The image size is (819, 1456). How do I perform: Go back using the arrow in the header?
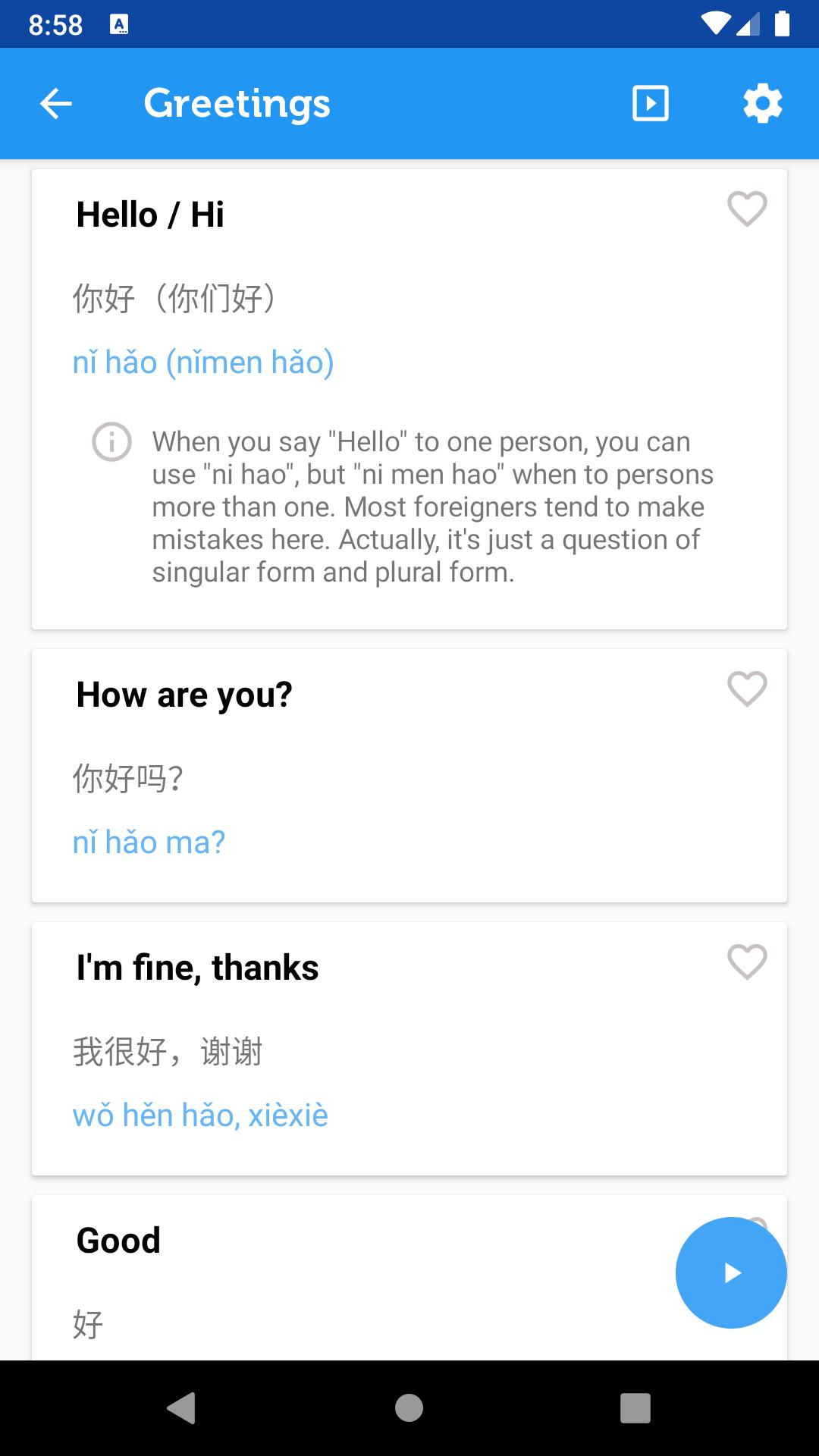pos(56,104)
